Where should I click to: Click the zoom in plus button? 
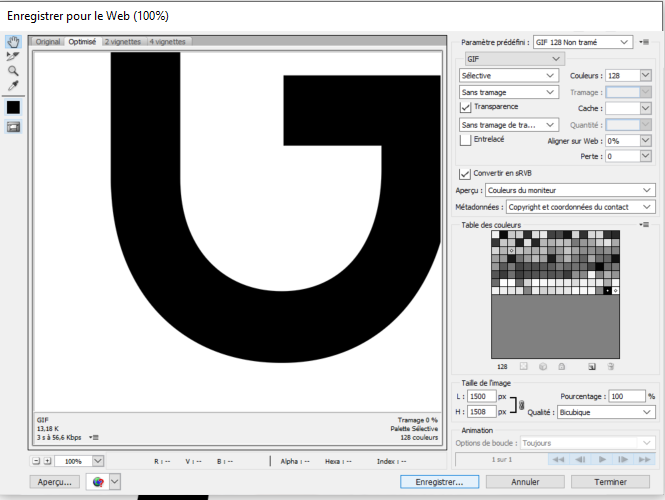click(48, 461)
